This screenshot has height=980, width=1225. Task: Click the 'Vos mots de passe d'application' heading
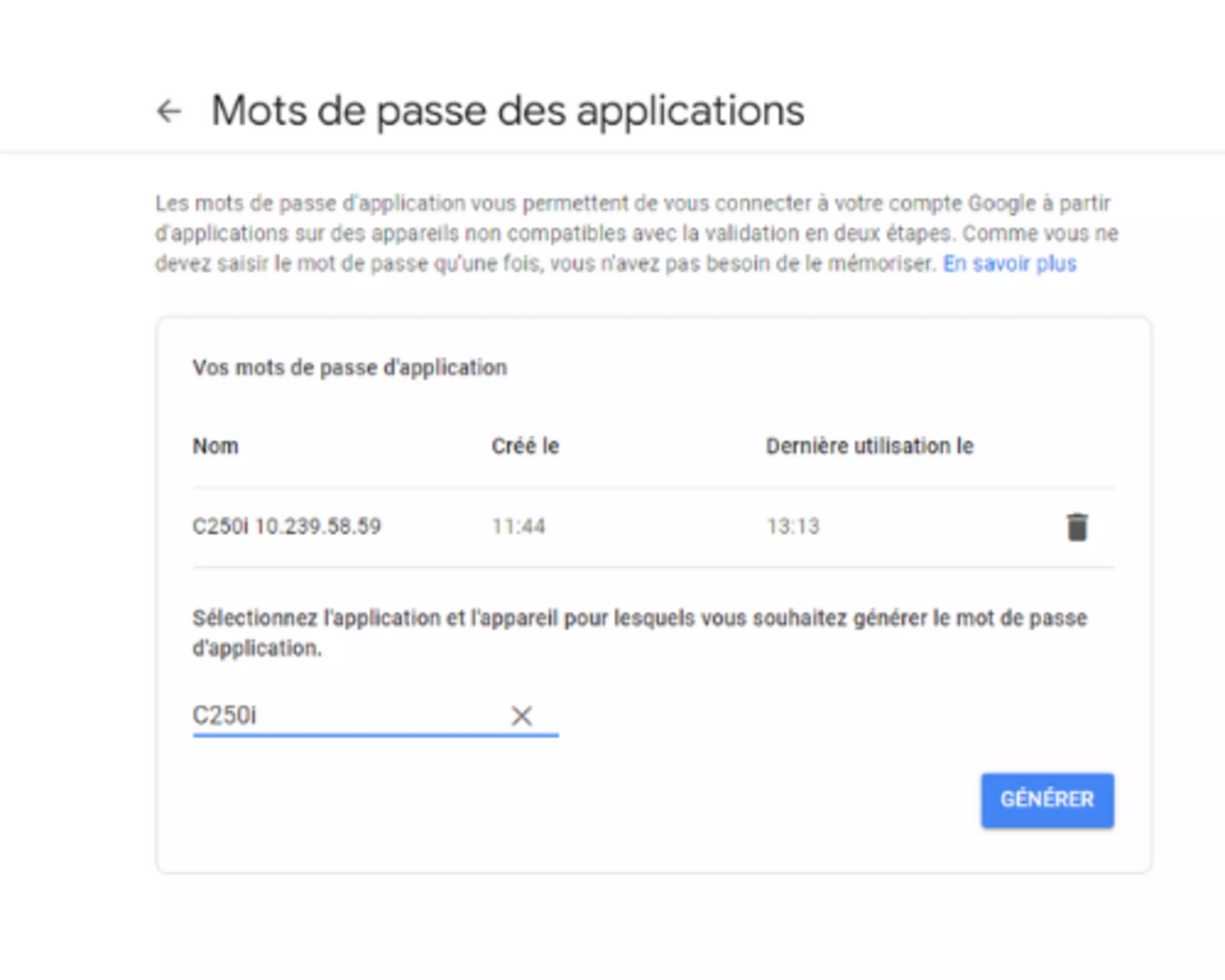(349, 368)
